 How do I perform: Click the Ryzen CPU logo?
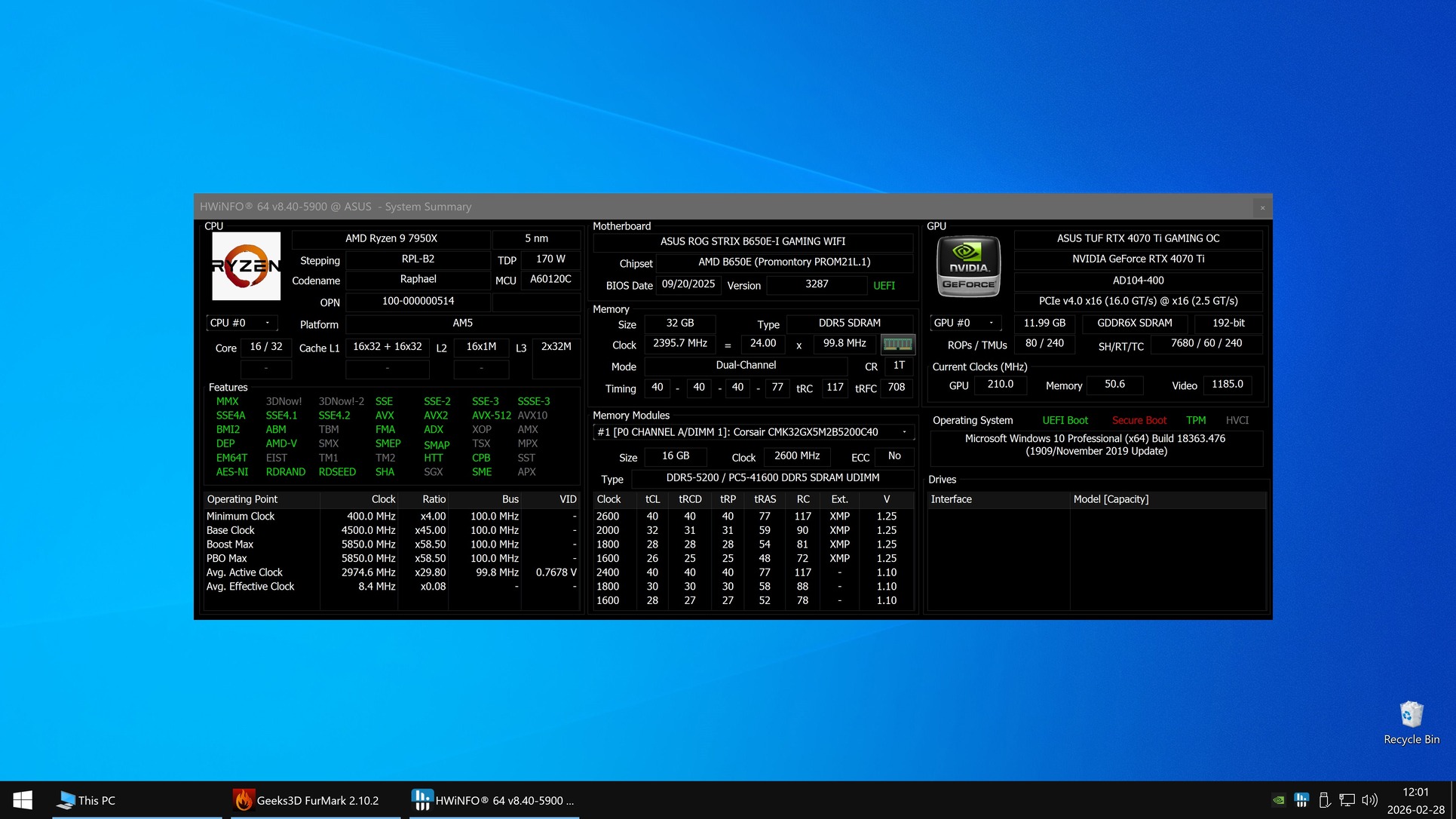tap(246, 265)
